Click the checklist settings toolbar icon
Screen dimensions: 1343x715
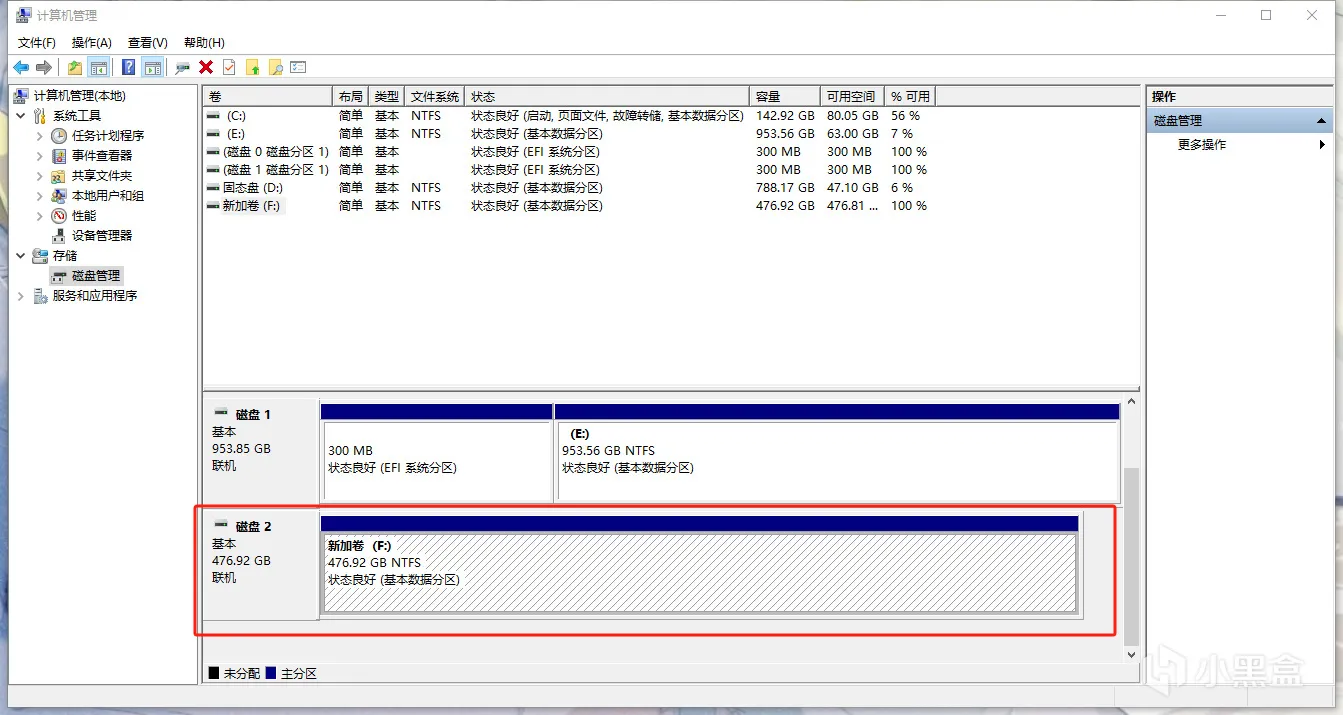[x=298, y=68]
